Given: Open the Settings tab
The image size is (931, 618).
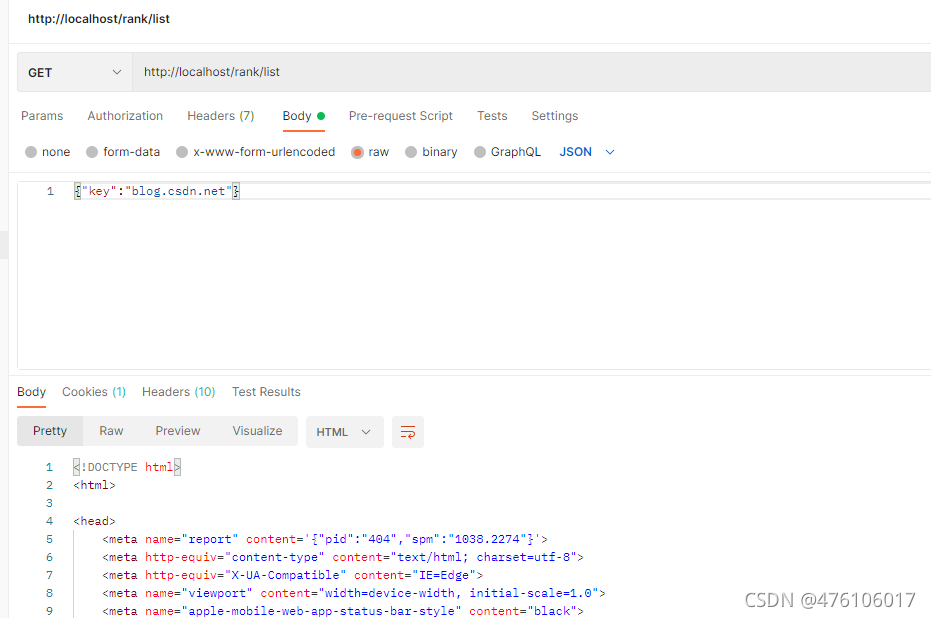Looking at the screenshot, I should [x=555, y=116].
